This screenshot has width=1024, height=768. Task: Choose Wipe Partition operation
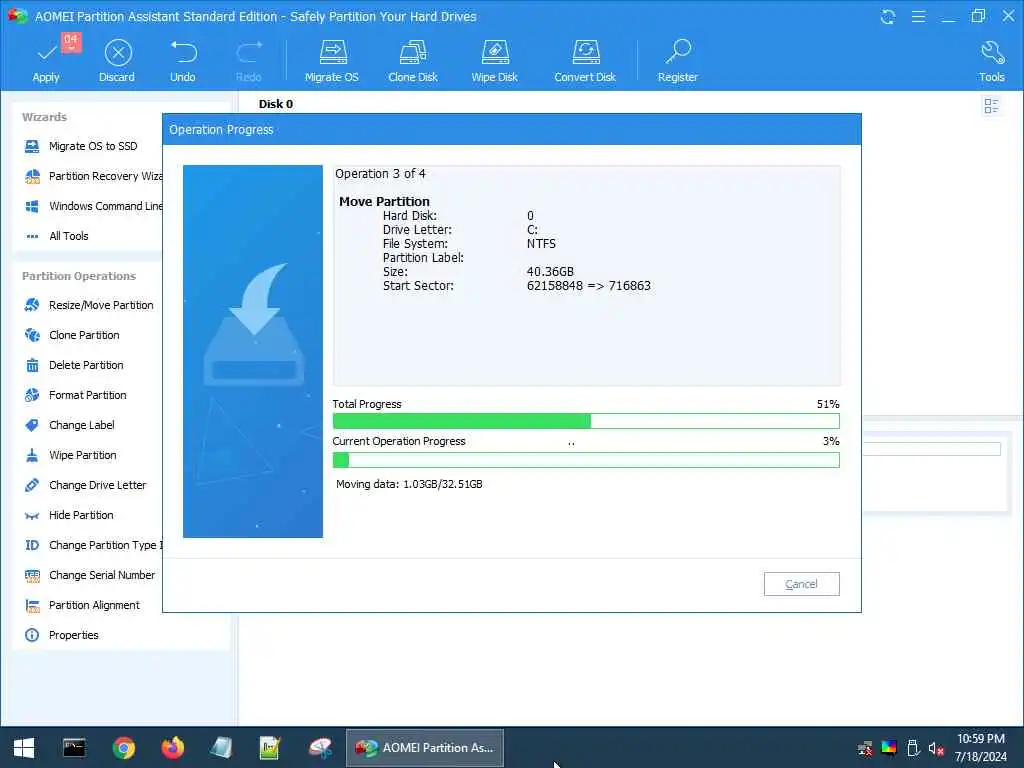(x=71, y=455)
